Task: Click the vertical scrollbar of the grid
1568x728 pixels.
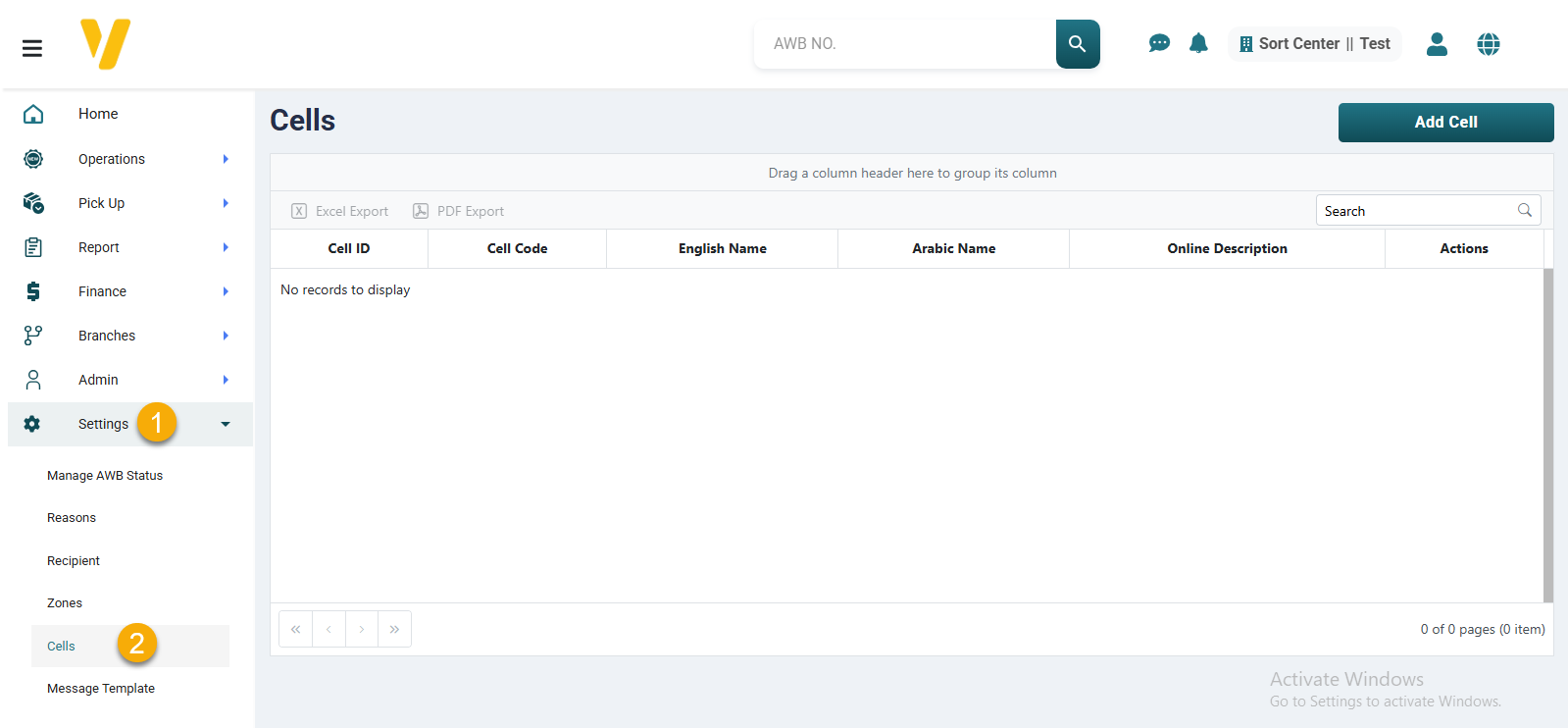Action: pyautogui.click(x=1547, y=435)
